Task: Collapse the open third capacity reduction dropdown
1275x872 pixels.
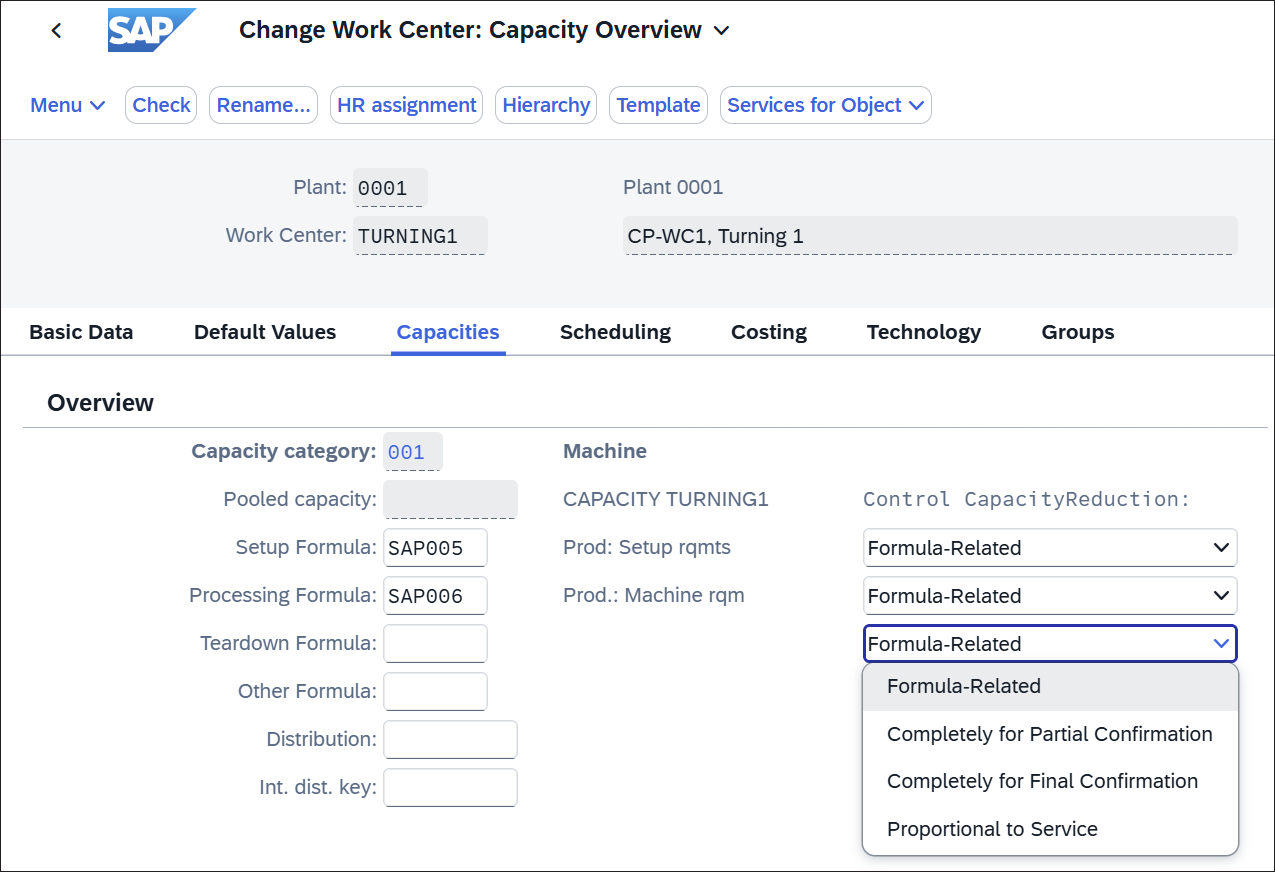Action: click(x=1221, y=644)
